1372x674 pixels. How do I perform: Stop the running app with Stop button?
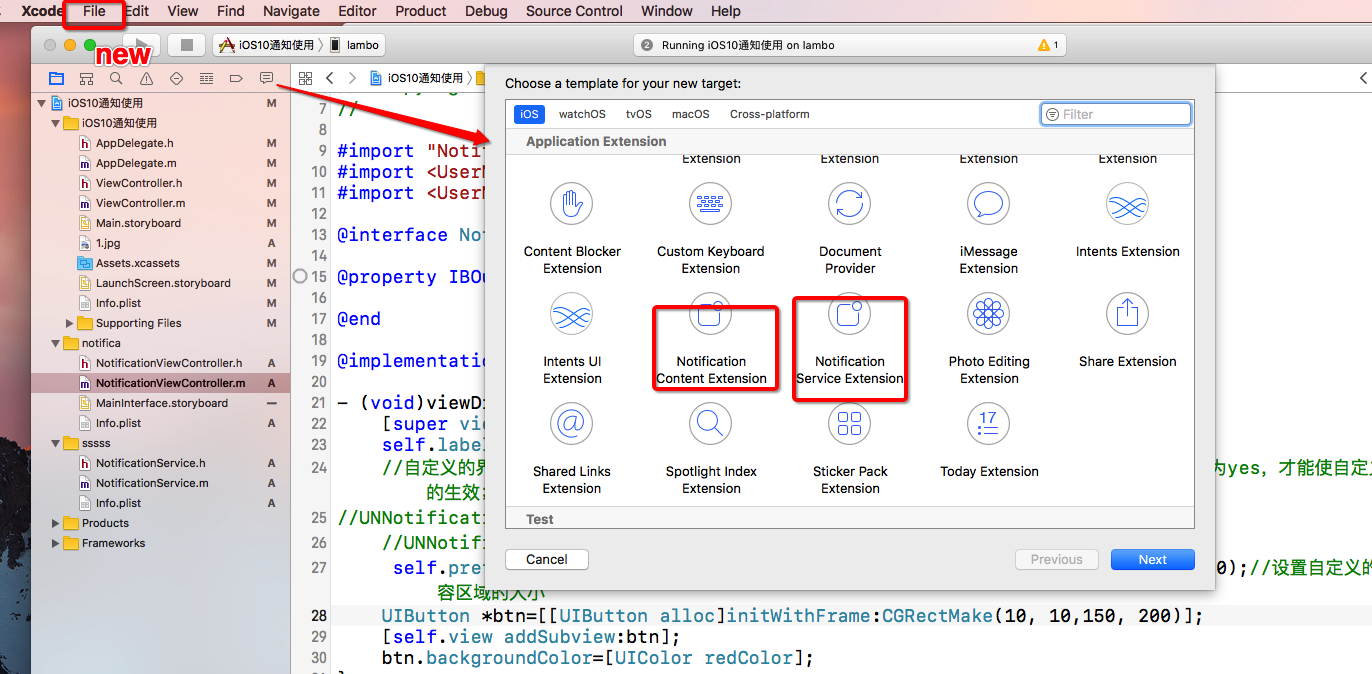(x=186, y=45)
